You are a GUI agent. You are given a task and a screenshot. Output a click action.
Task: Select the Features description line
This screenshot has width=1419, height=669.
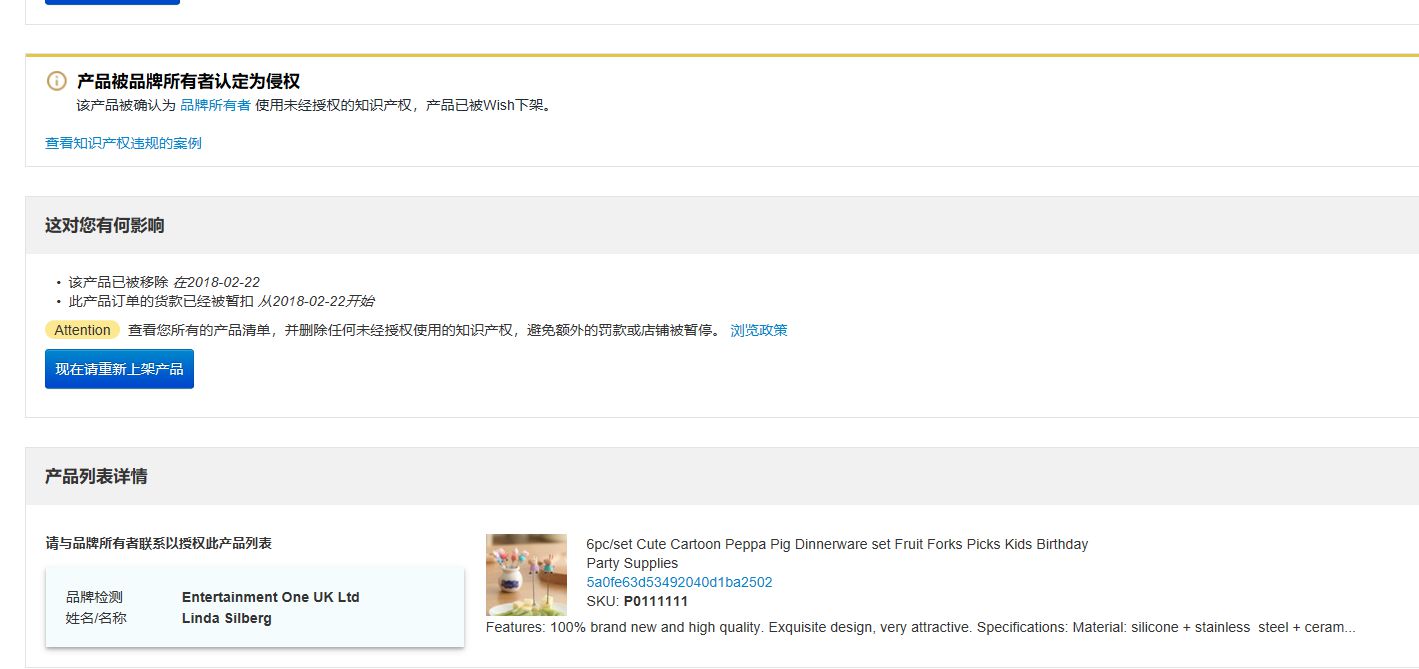coord(920,627)
